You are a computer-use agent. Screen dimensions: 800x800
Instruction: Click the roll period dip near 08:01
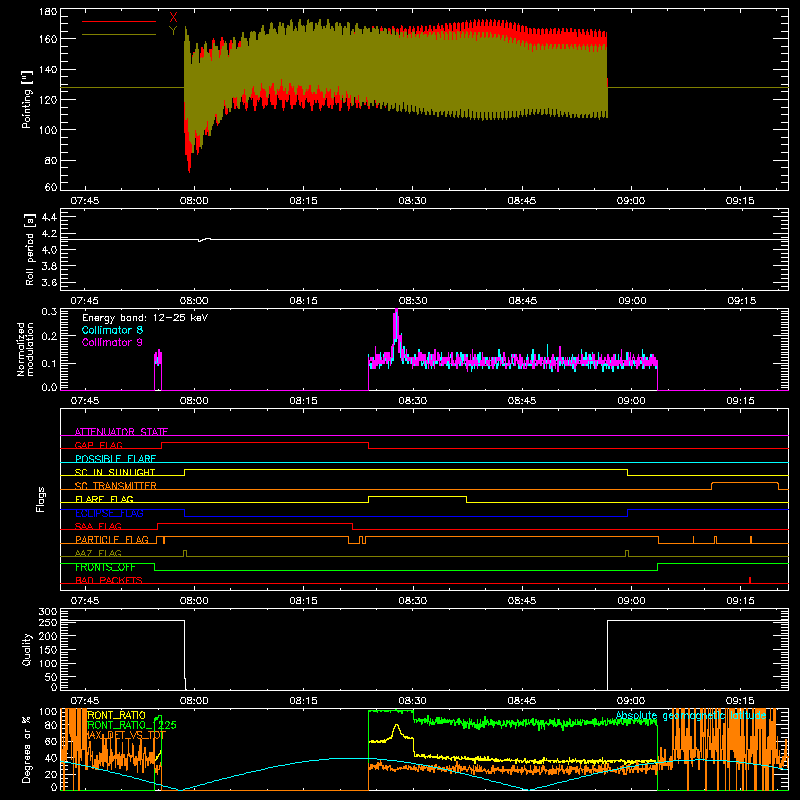tap(200, 240)
